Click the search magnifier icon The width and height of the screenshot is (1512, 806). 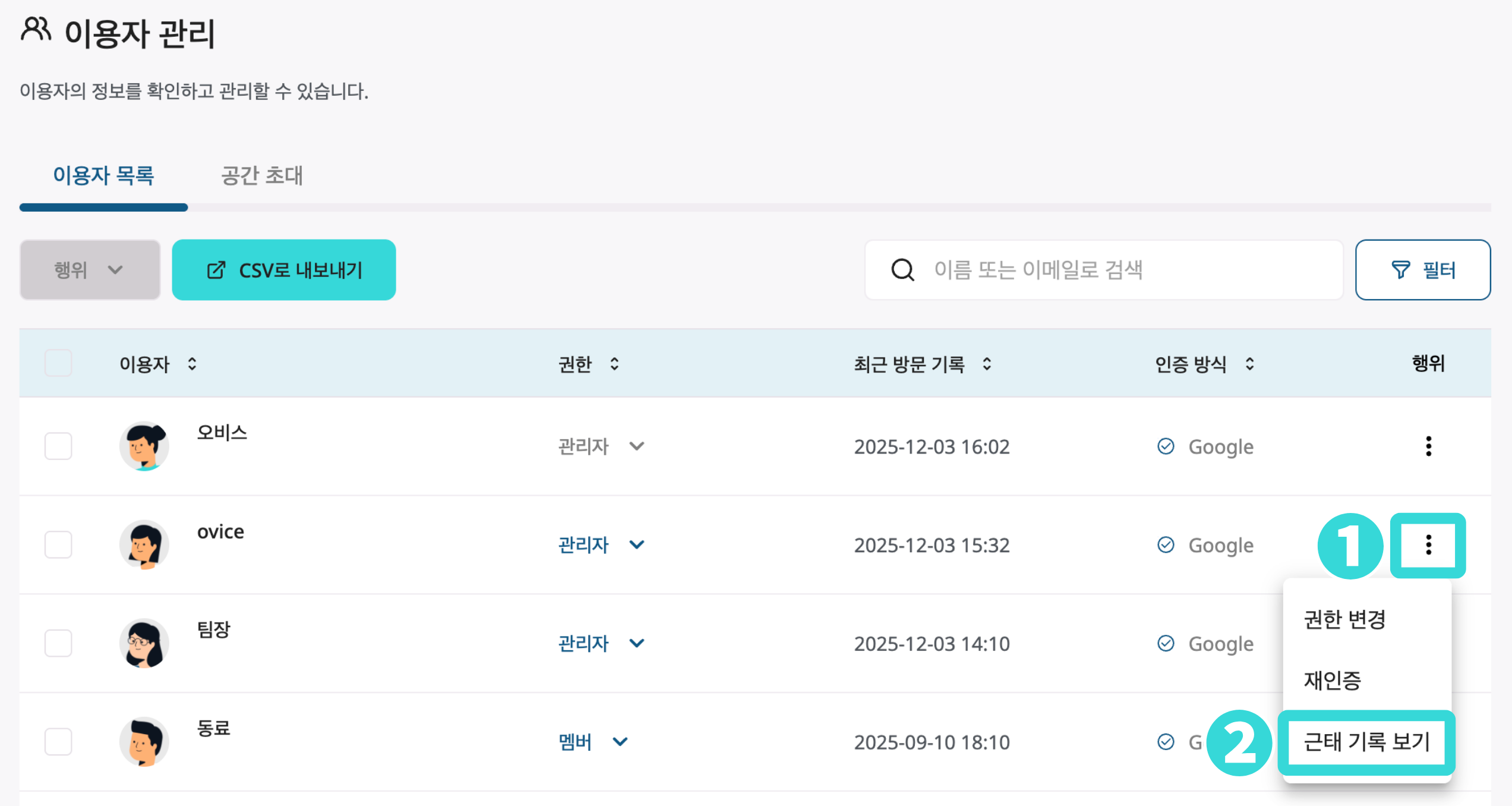(902, 270)
